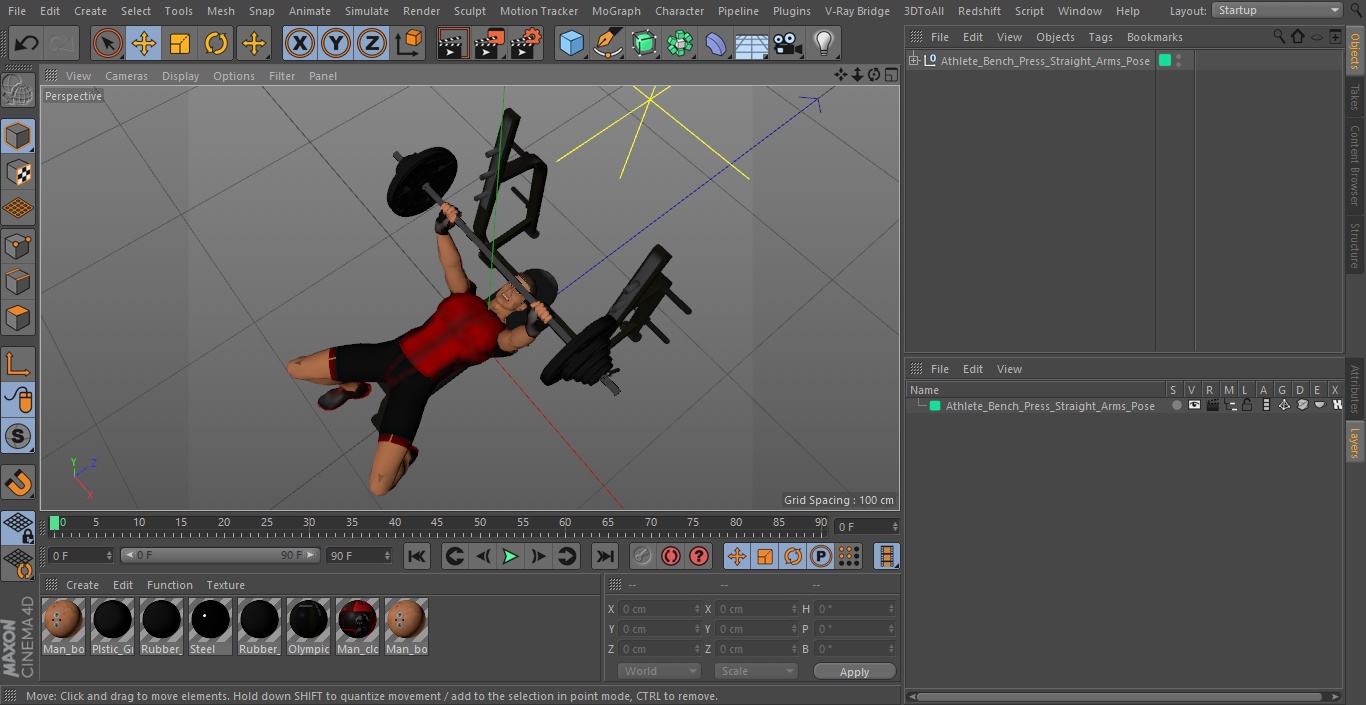The width and height of the screenshot is (1366, 705).
Task: Select the Live Selection tool
Action: point(108,44)
